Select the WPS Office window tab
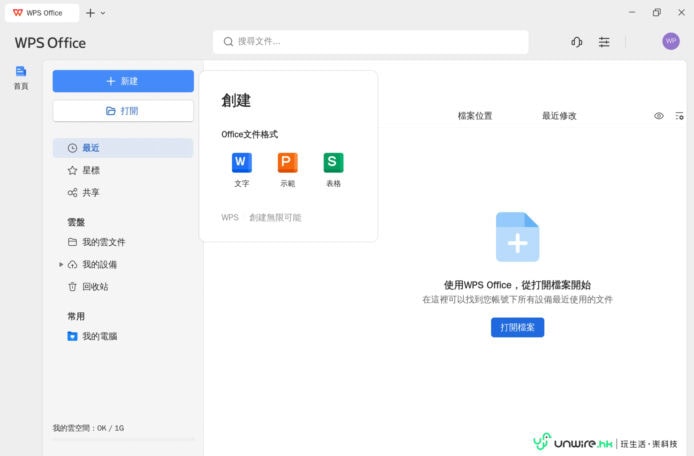The width and height of the screenshot is (694, 456). tap(42, 13)
